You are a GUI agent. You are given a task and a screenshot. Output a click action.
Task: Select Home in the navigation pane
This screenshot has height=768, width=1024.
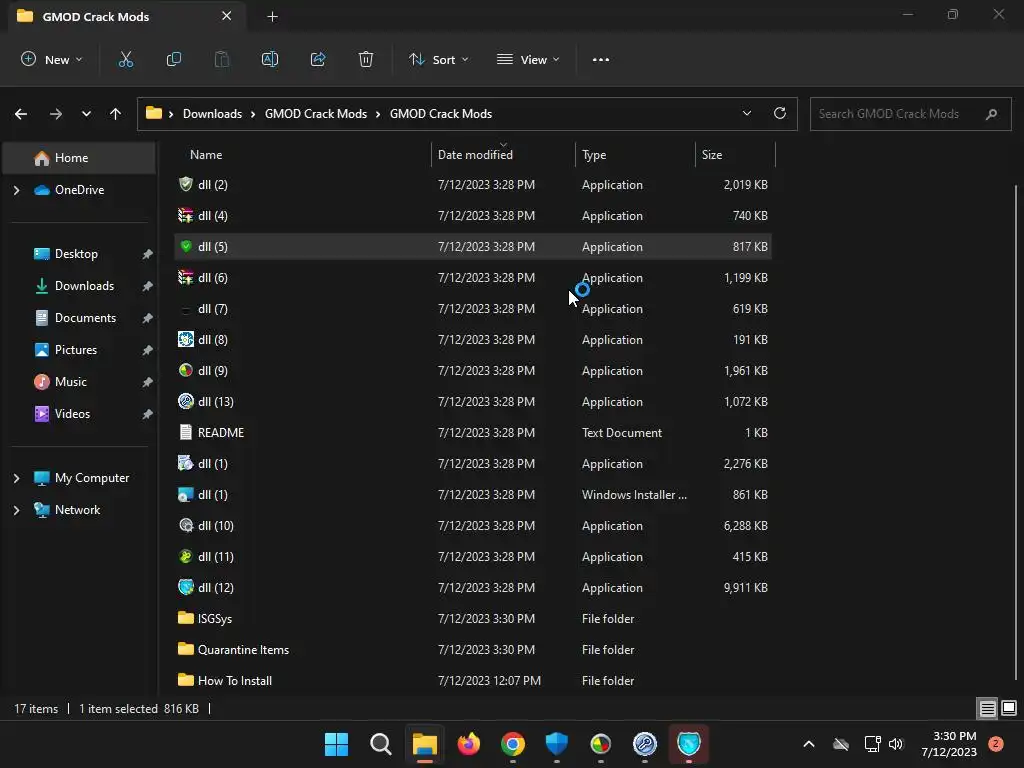79,158
